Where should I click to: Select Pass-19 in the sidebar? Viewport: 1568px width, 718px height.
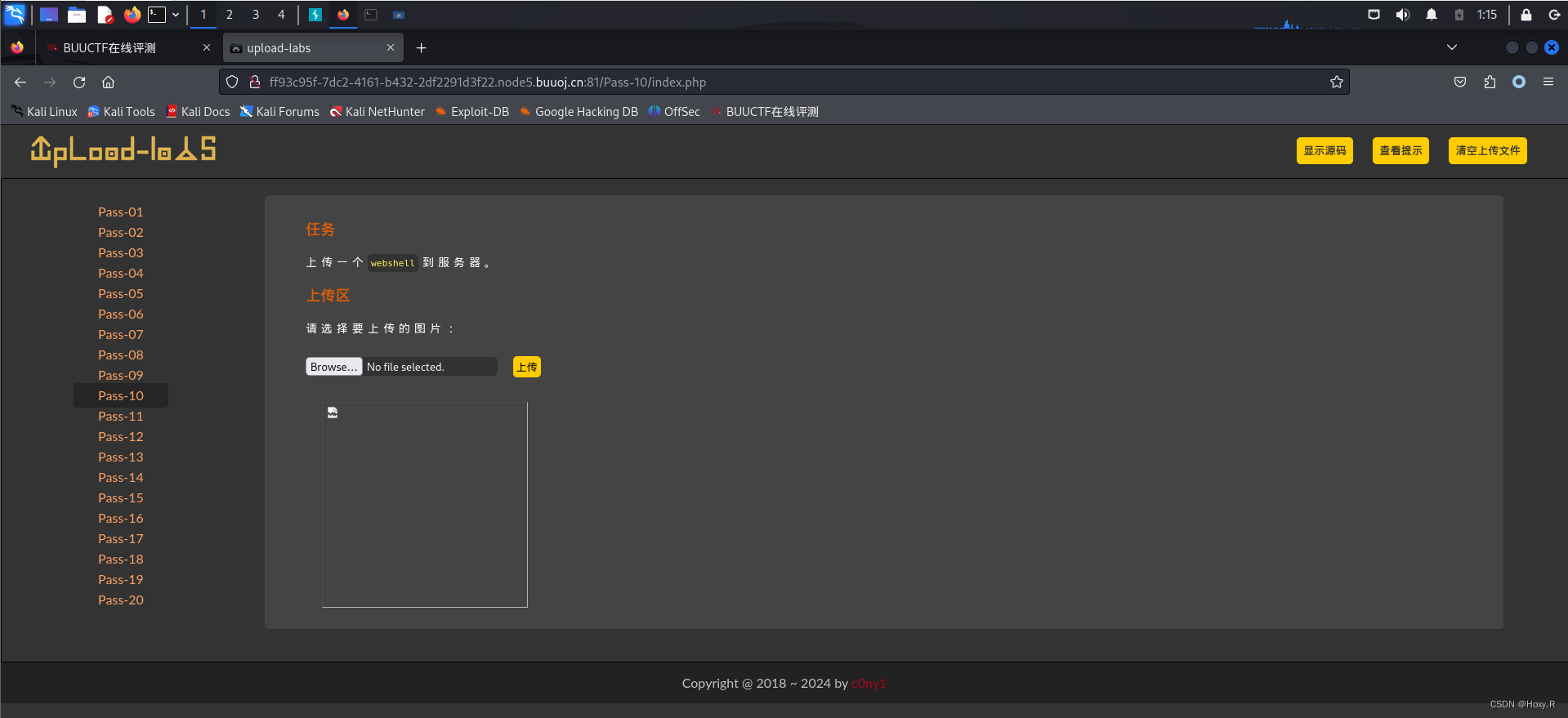[x=121, y=579]
